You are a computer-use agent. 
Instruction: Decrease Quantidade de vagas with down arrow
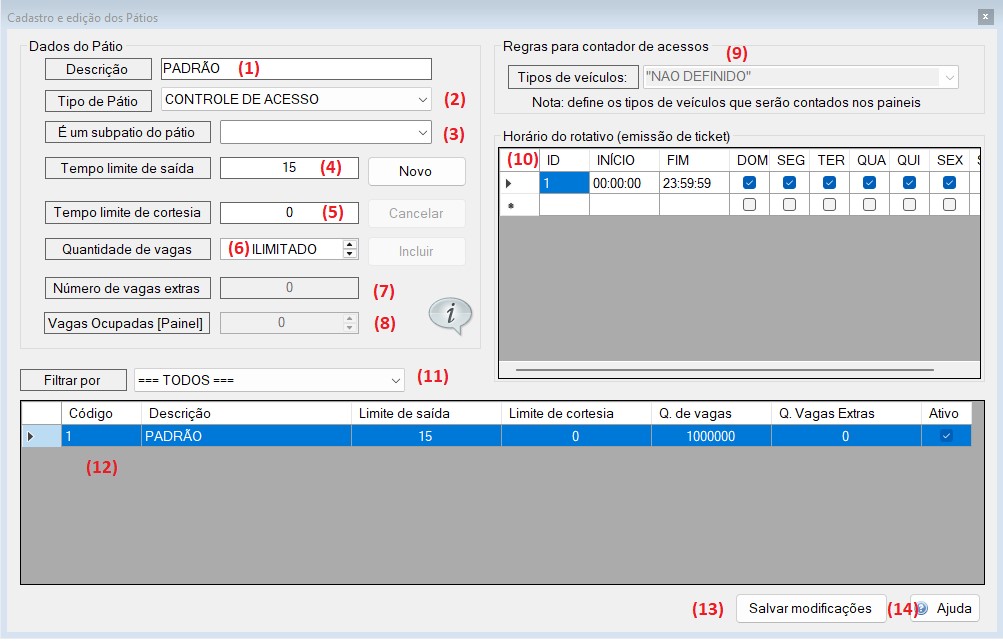pos(350,254)
